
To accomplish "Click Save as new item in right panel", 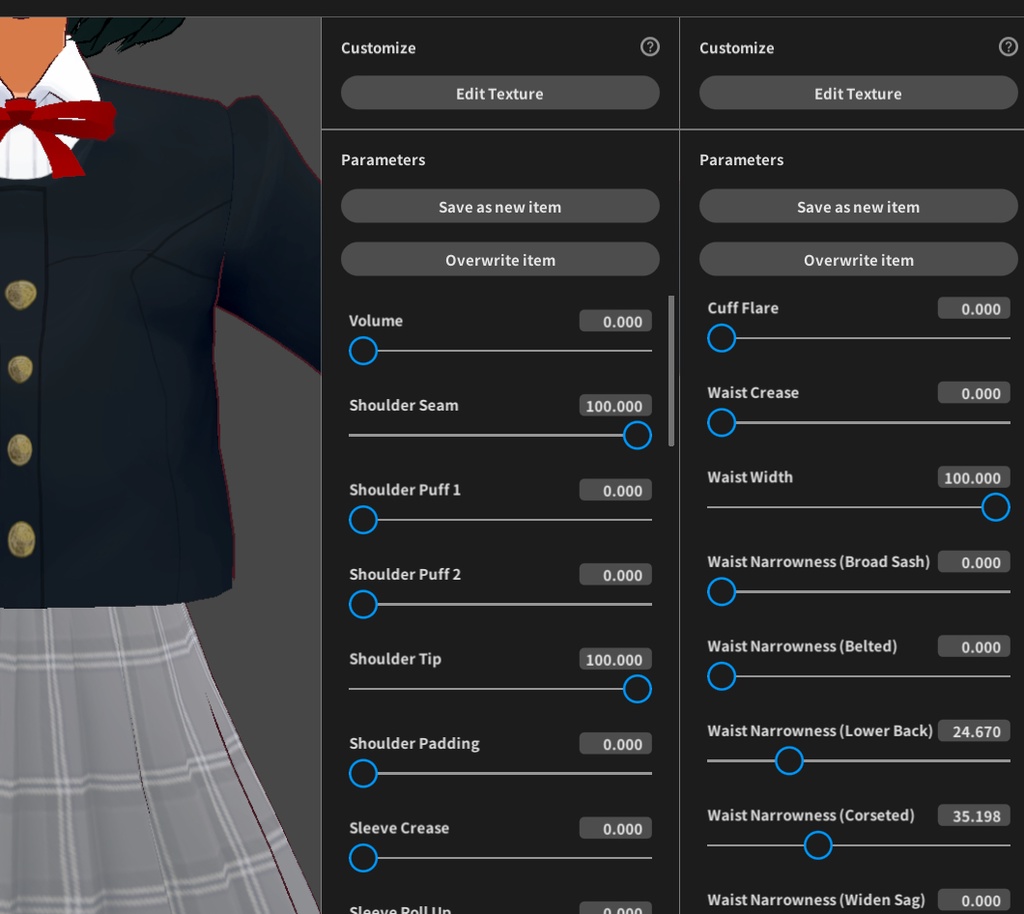I will click(x=858, y=206).
